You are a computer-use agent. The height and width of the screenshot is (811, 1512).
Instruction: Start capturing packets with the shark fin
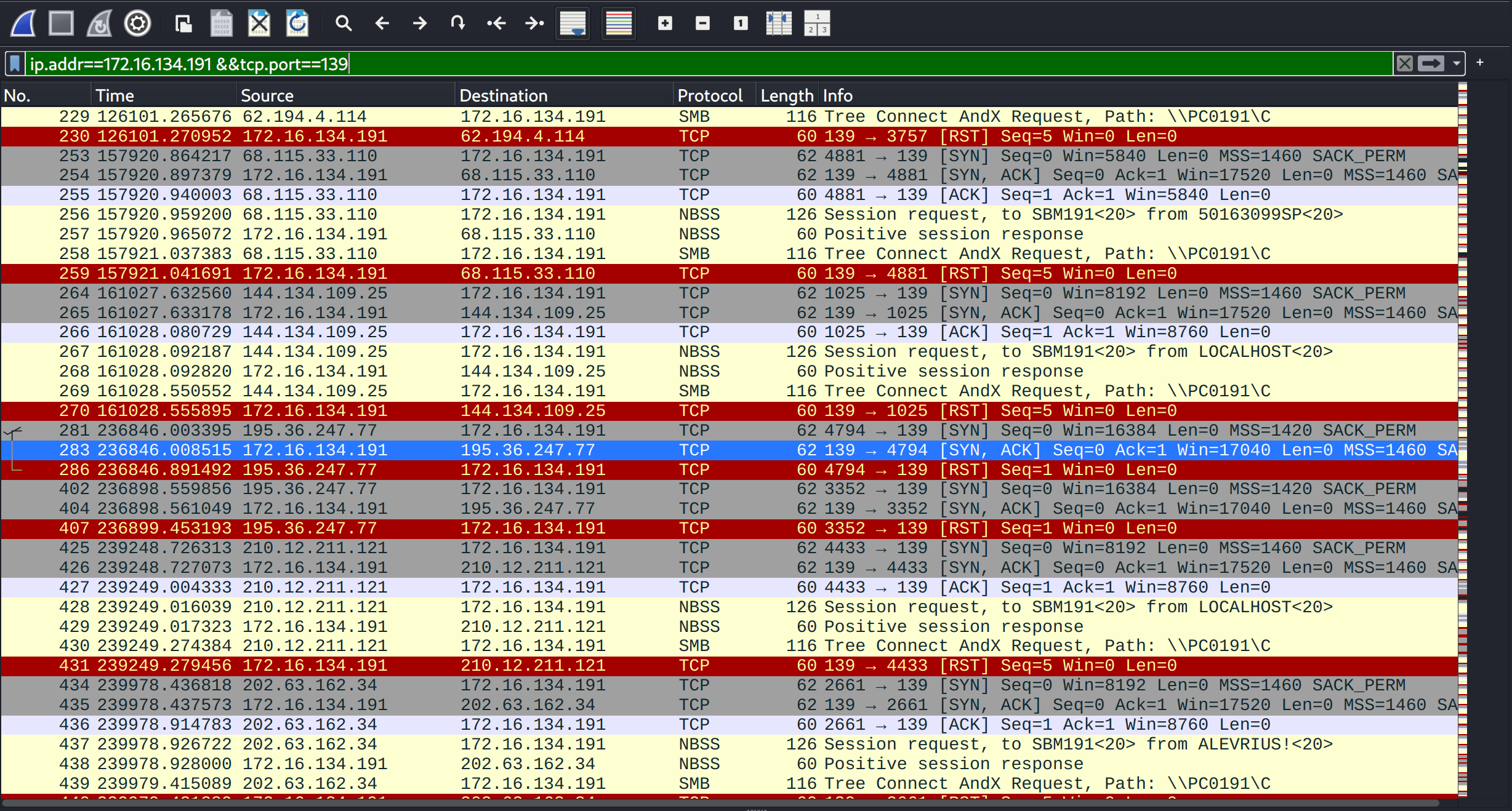pos(23,24)
